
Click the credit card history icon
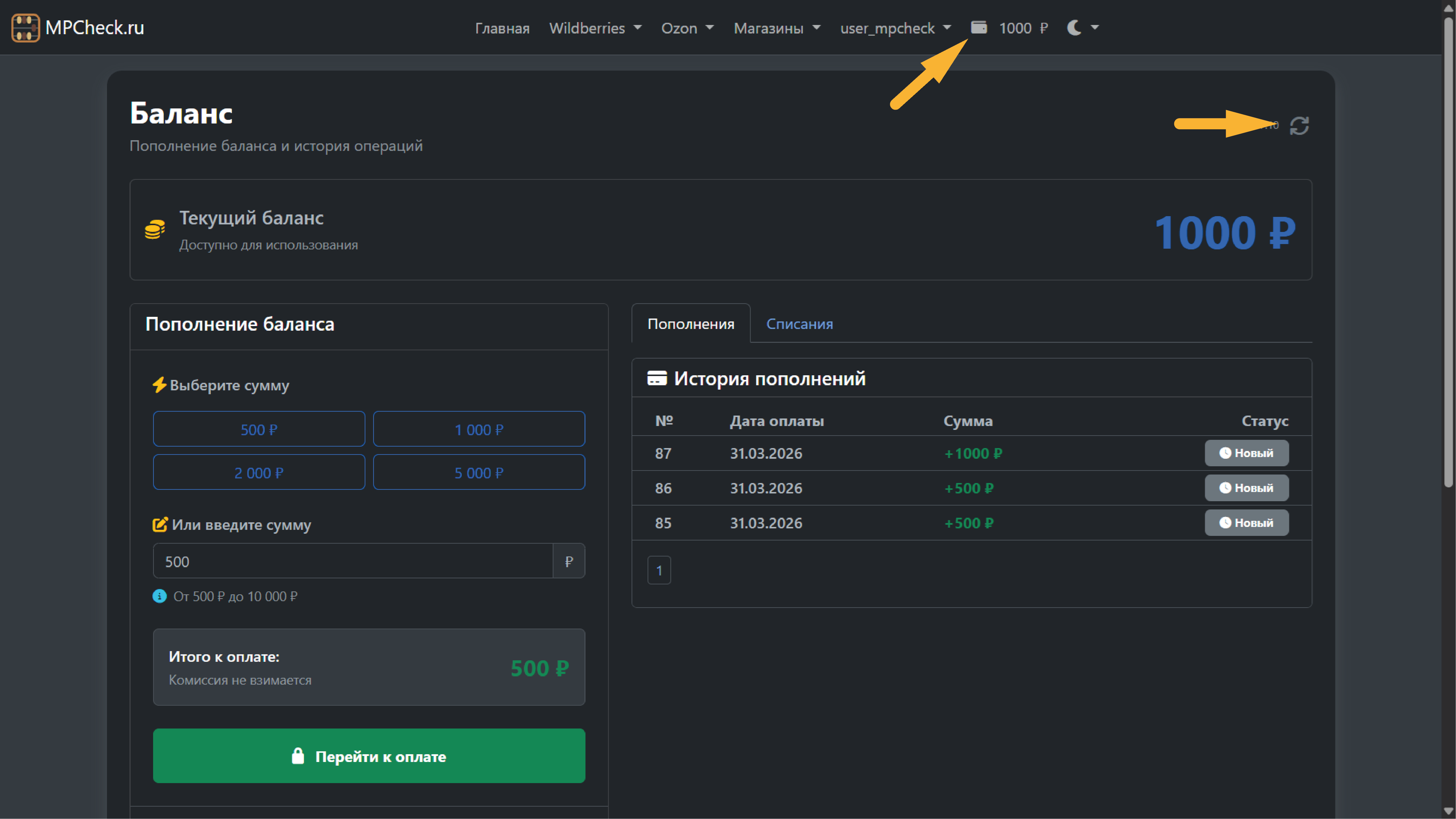coord(657,378)
